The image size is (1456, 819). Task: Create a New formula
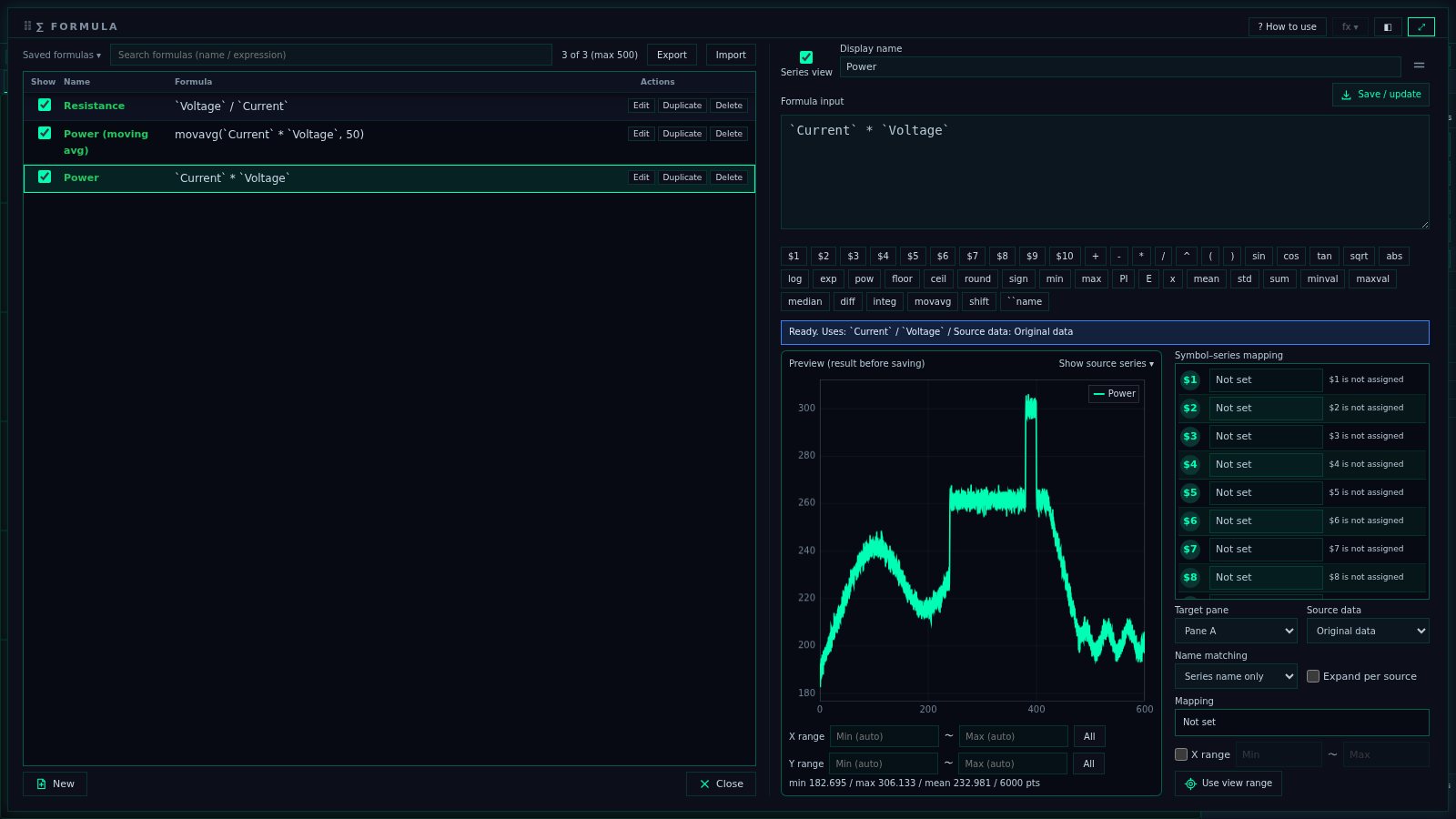pos(55,784)
